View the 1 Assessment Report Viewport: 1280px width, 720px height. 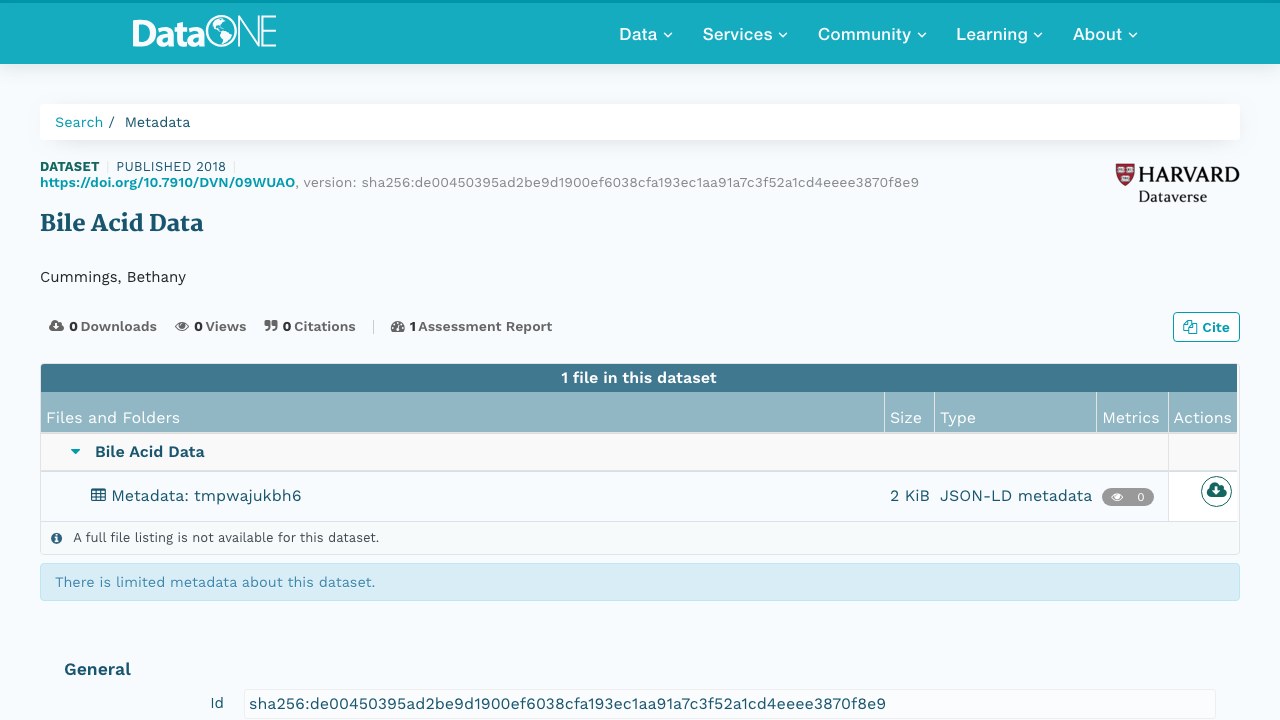[471, 327]
